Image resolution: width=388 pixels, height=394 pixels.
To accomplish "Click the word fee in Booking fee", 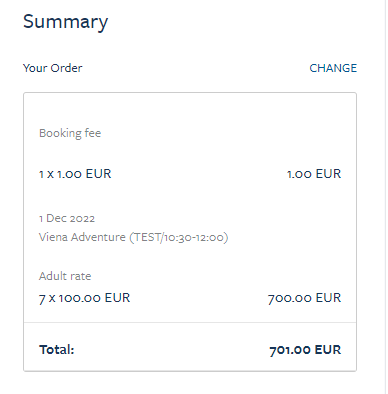I will click(93, 133).
